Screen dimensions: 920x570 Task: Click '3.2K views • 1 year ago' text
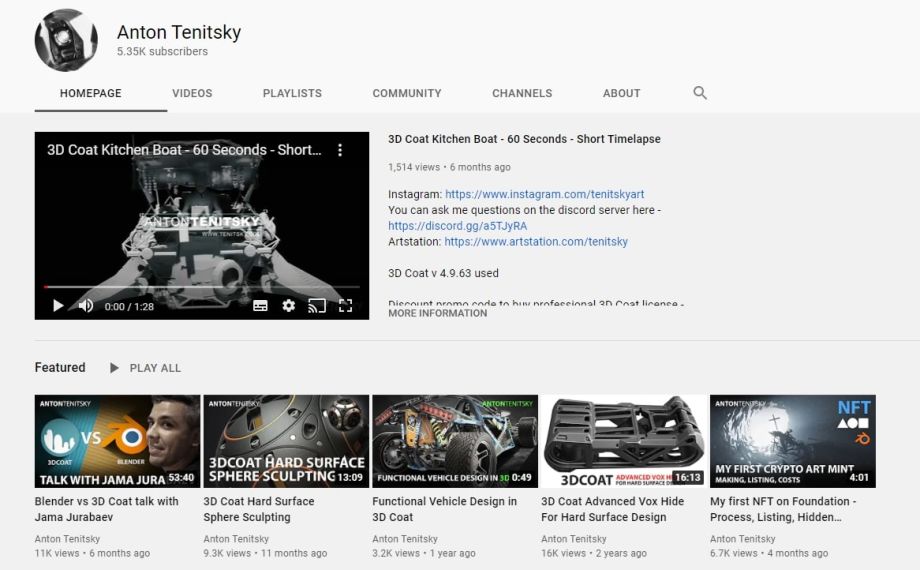click(424, 553)
